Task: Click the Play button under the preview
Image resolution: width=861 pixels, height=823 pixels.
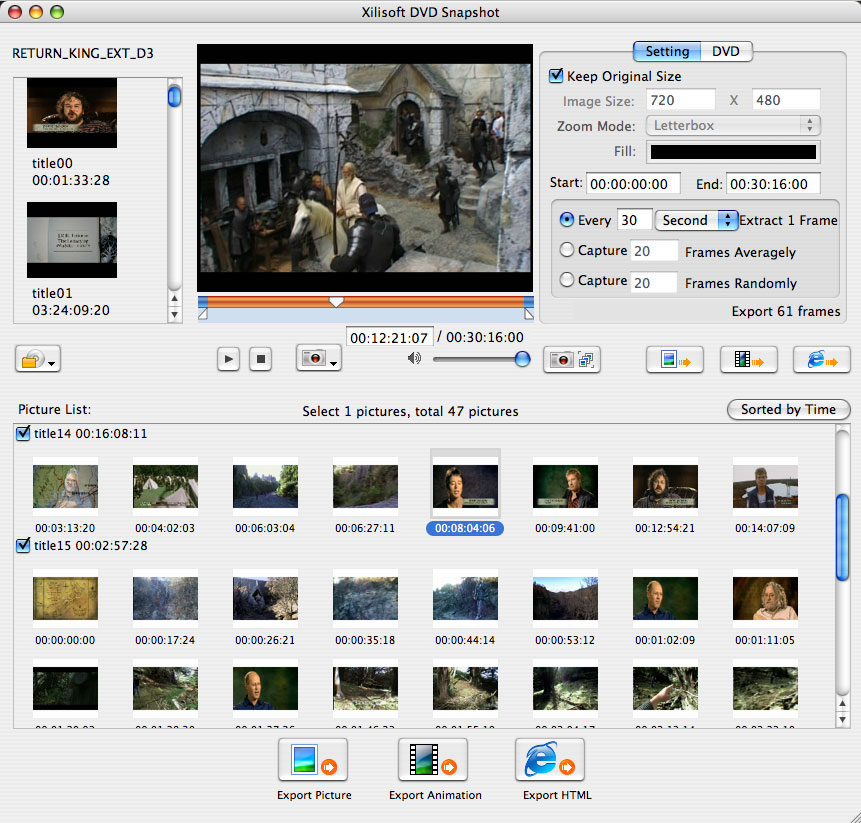Action: pos(228,359)
